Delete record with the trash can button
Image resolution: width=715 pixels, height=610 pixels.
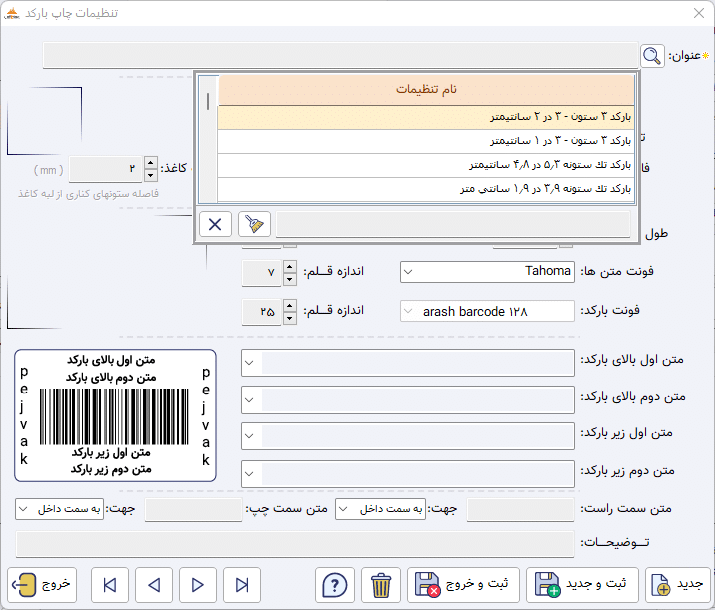coord(381,585)
